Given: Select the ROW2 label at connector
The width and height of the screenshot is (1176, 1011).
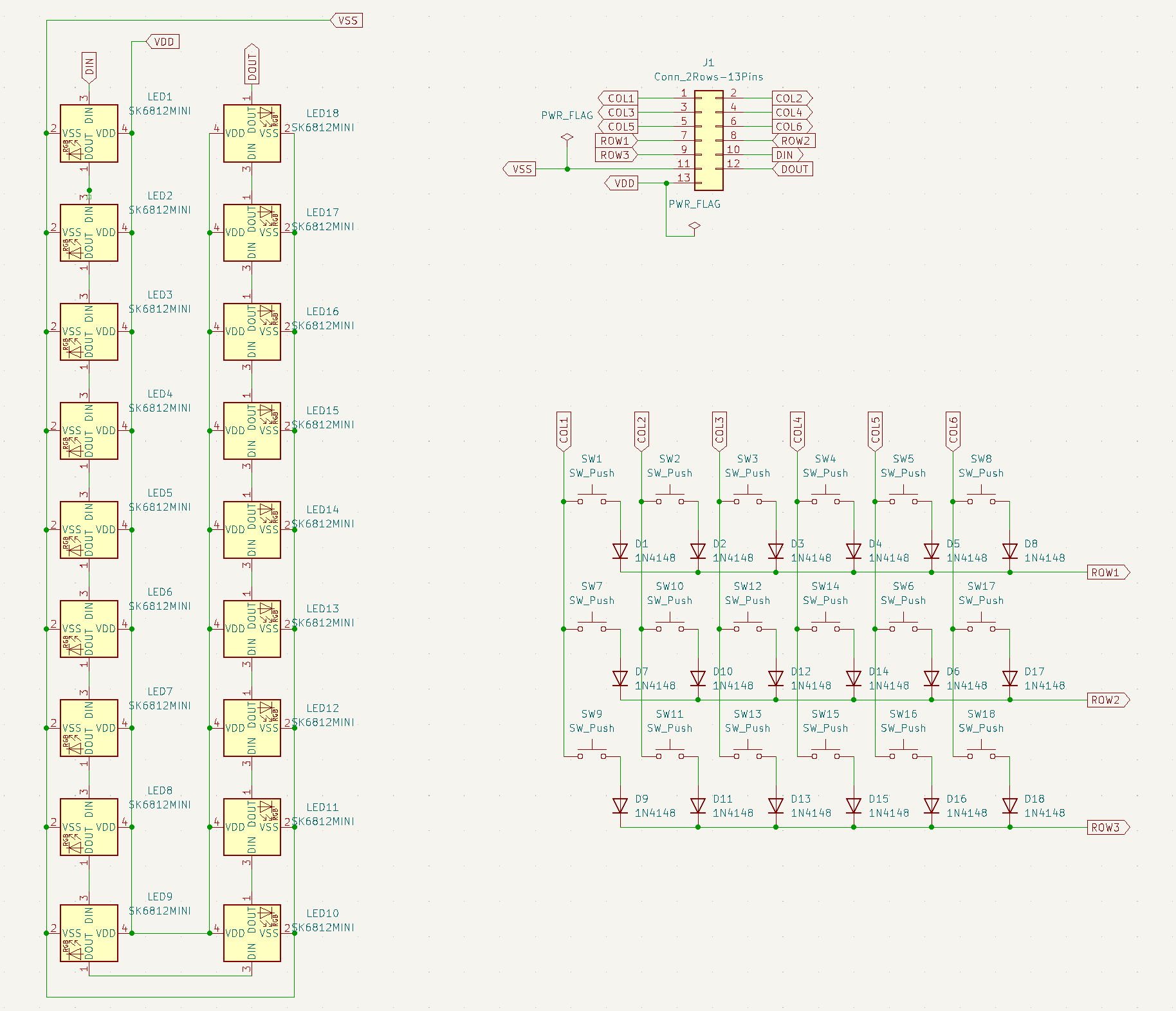Looking at the screenshot, I should 794,141.
